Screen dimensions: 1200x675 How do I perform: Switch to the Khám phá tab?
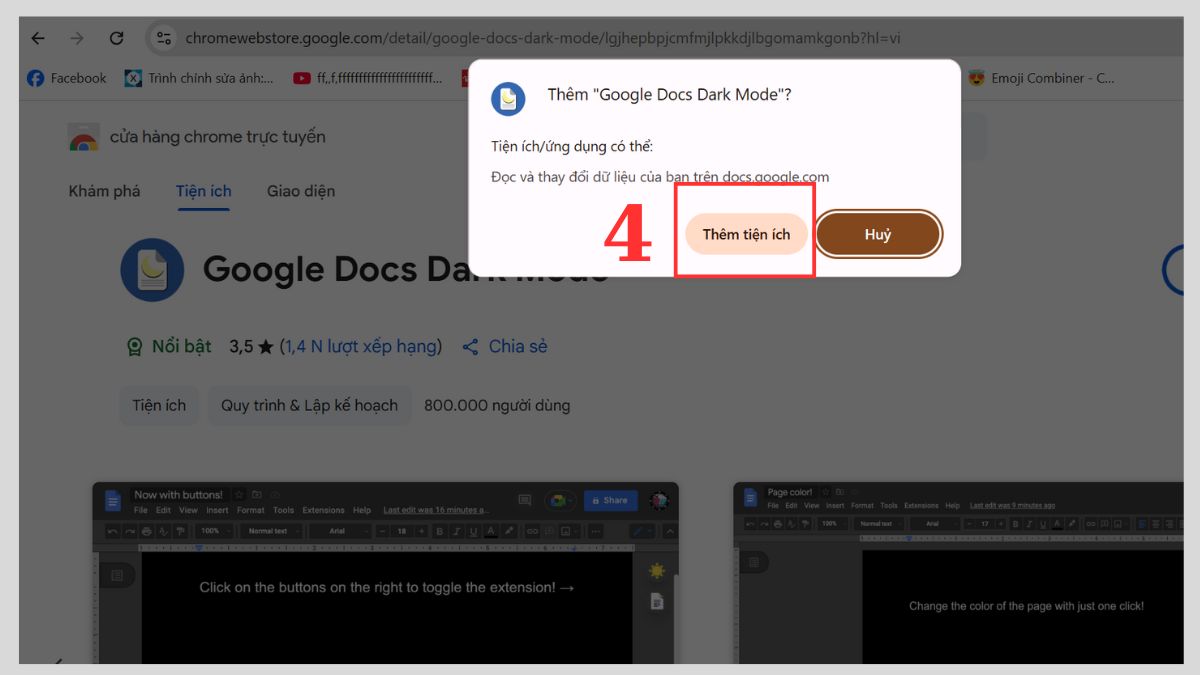point(104,190)
